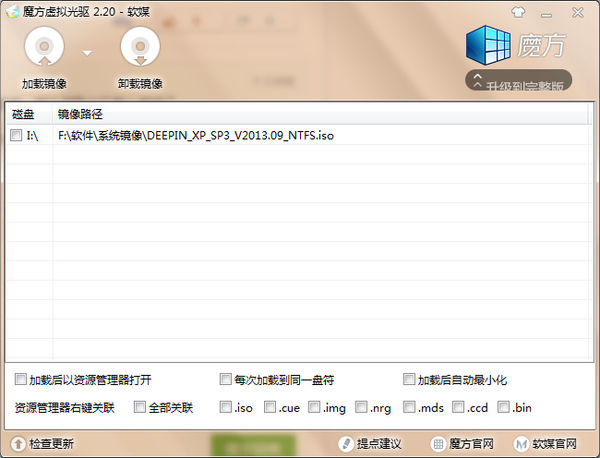Click the app icon in the title bar
This screenshot has height=458, width=600.
point(13,11)
